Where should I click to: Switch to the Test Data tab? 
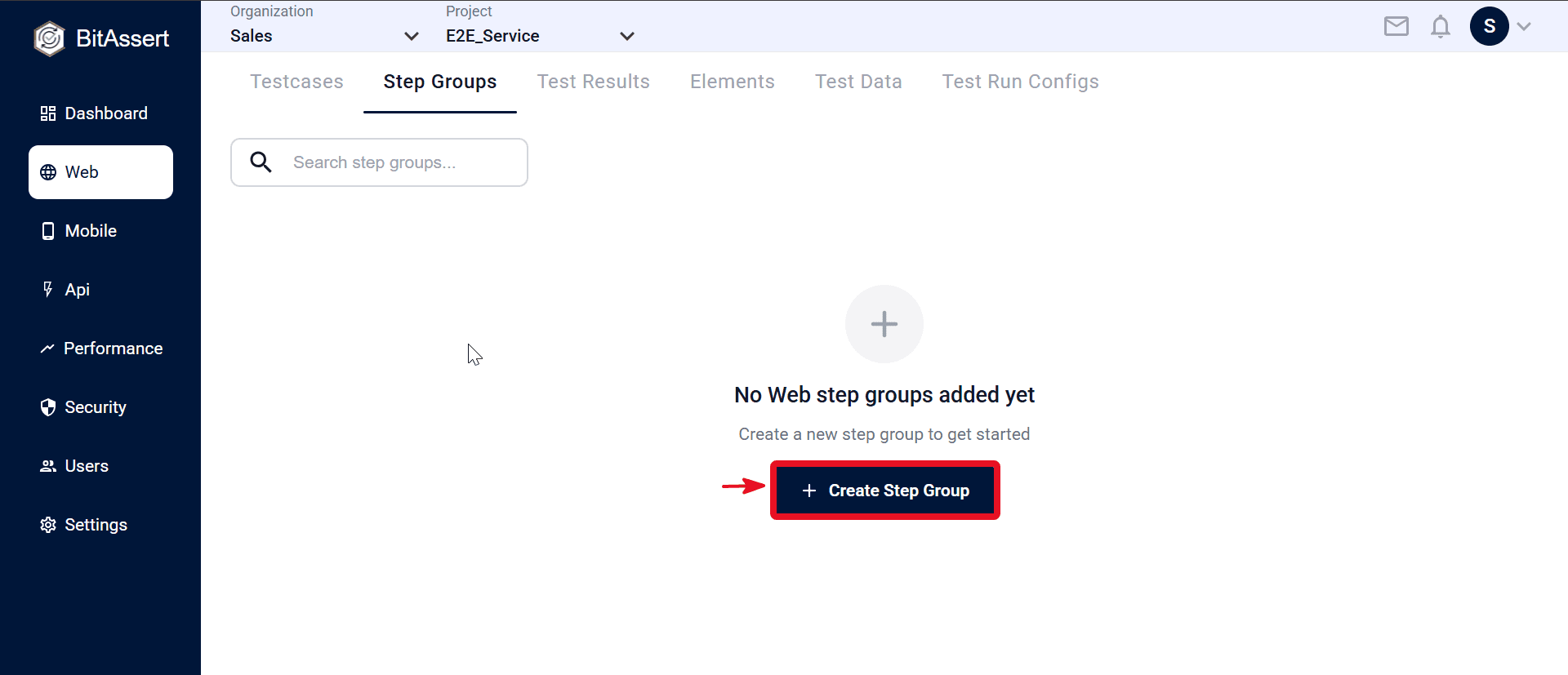858,82
